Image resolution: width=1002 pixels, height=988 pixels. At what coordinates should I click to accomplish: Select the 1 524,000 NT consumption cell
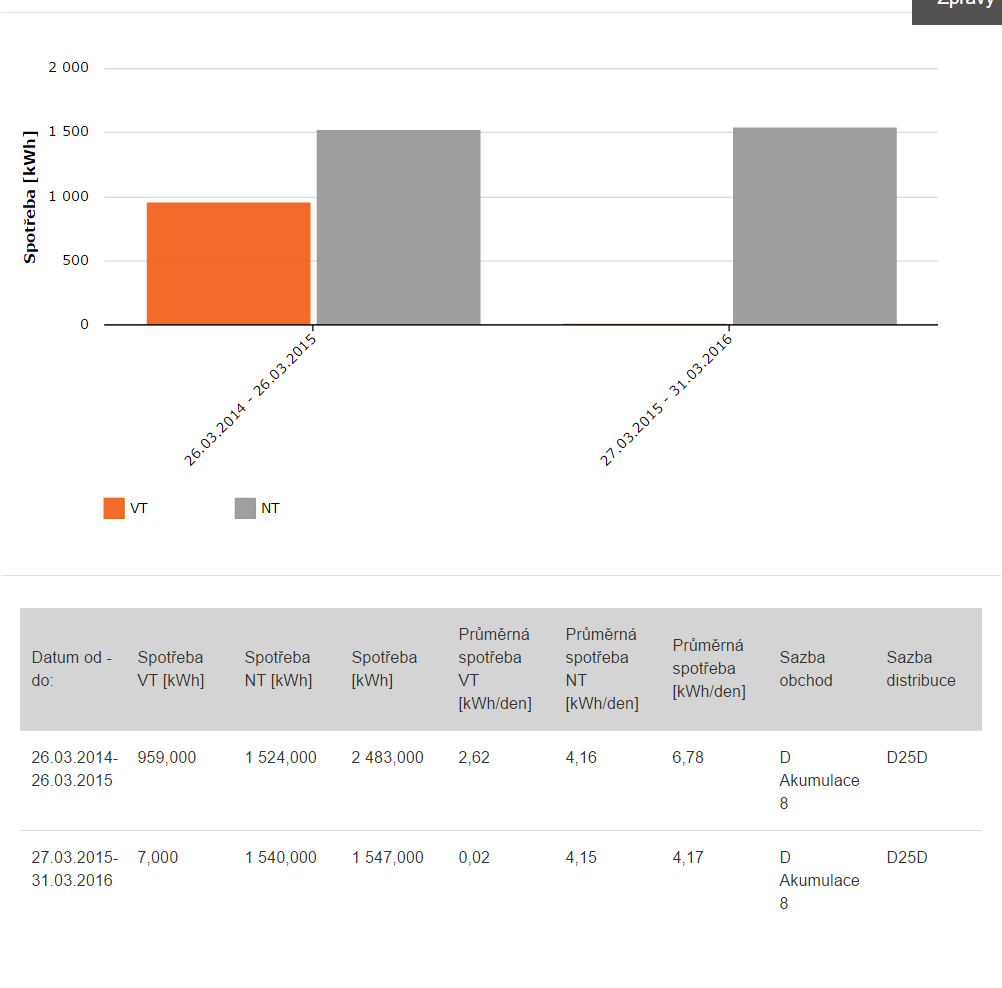(x=281, y=757)
